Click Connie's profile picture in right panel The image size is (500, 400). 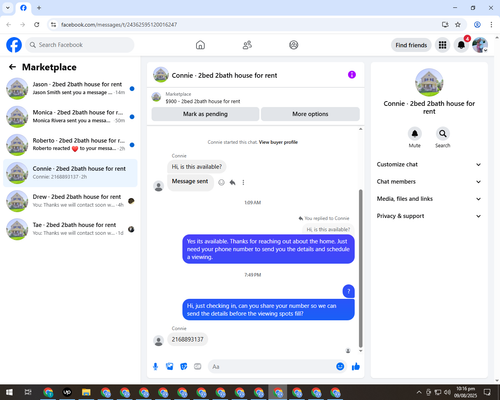(429, 82)
